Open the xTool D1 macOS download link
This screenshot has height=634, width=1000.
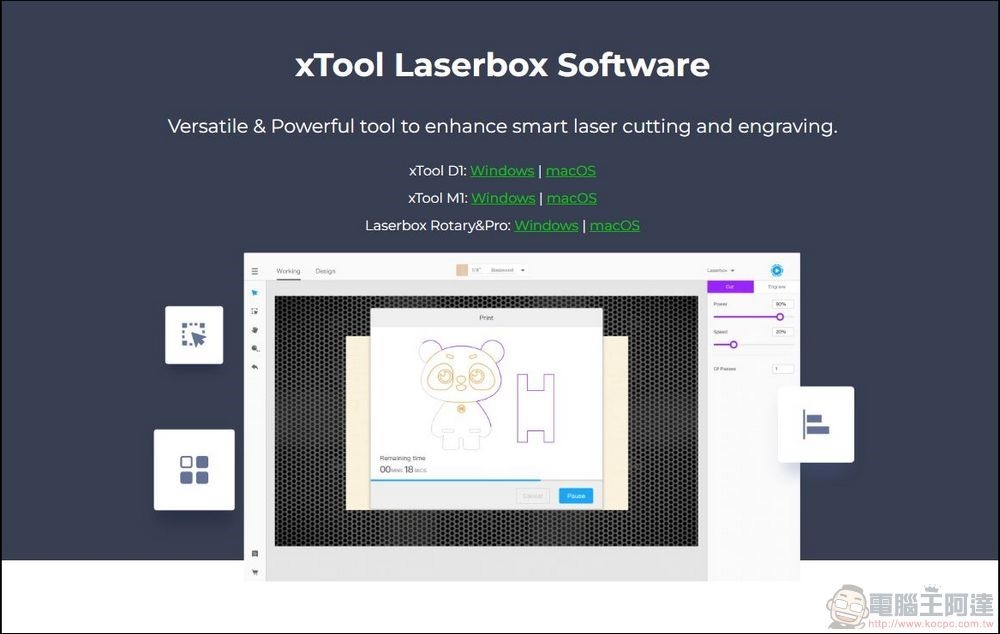tap(571, 171)
